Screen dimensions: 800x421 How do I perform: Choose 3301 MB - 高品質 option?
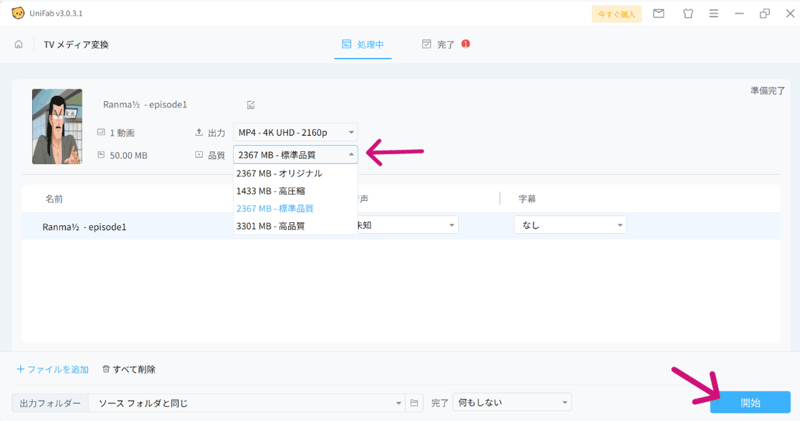[270, 226]
